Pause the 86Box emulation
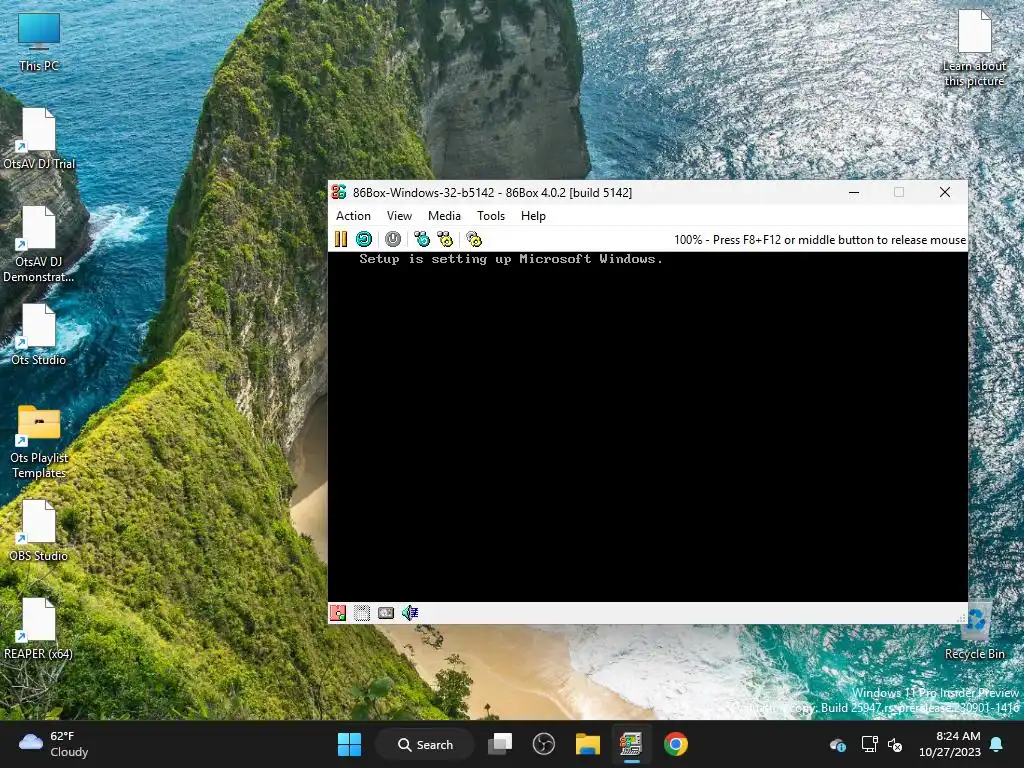This screenshot has height=768, width=1024. (x=341, y=239)
